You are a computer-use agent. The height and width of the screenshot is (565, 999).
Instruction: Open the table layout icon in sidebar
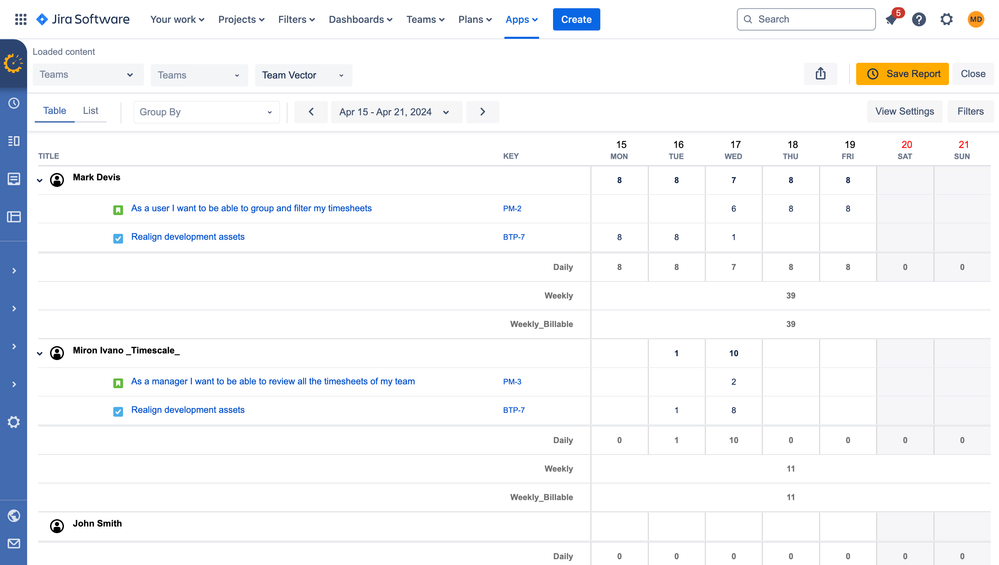pos(13,217)
